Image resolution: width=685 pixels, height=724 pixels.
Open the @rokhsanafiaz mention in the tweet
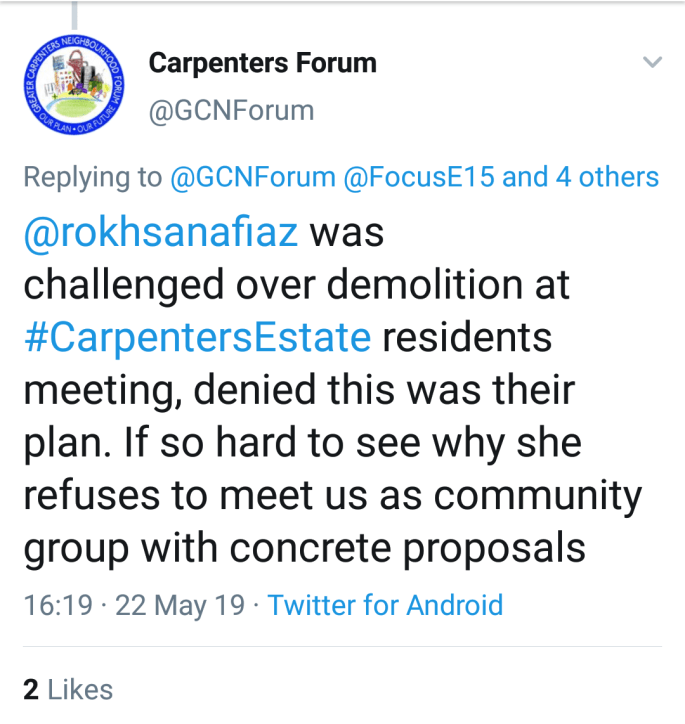[x=160, y=232]
